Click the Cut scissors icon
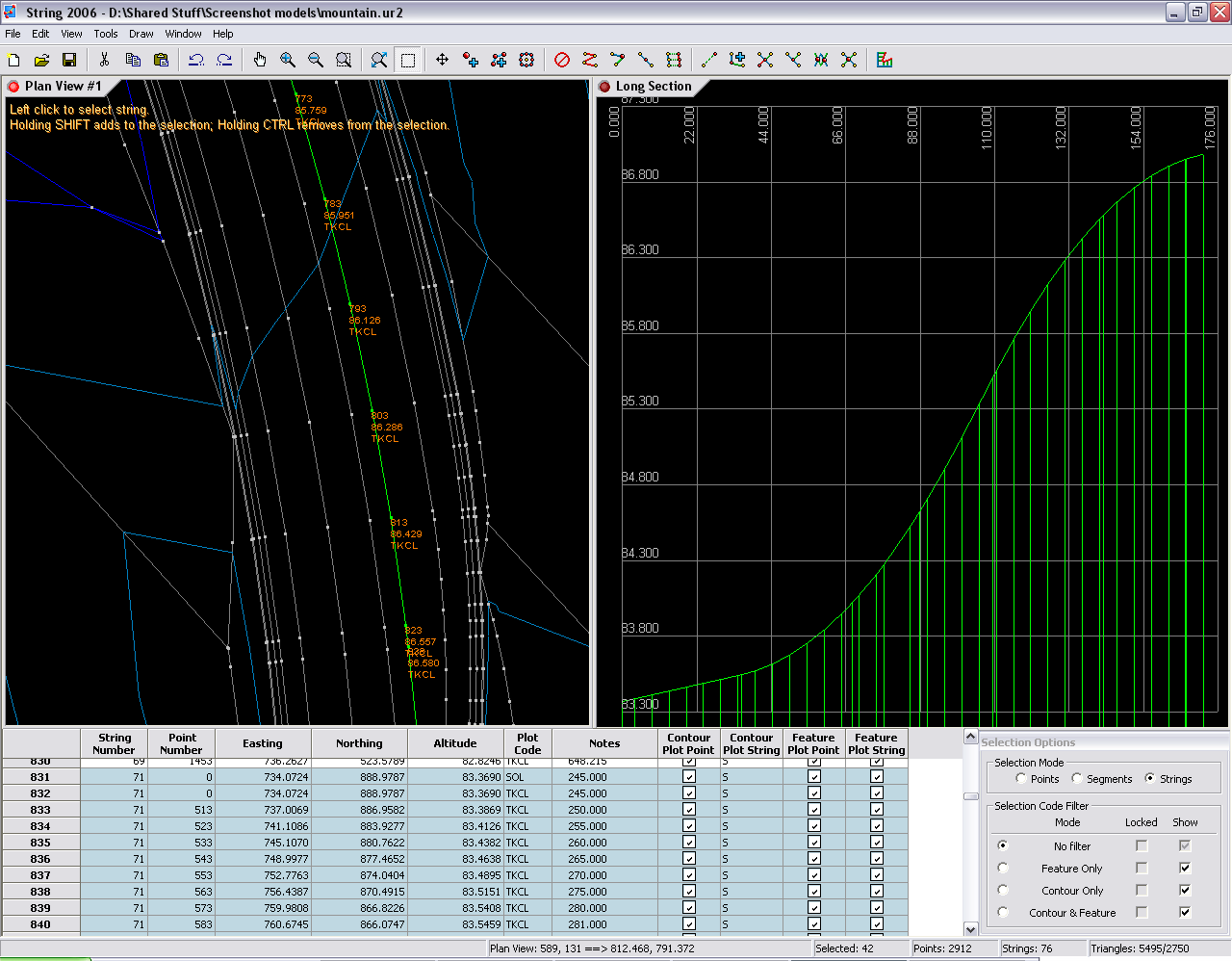The height and width of the screenshot is (961, 1232). click(x=105, y=60)
